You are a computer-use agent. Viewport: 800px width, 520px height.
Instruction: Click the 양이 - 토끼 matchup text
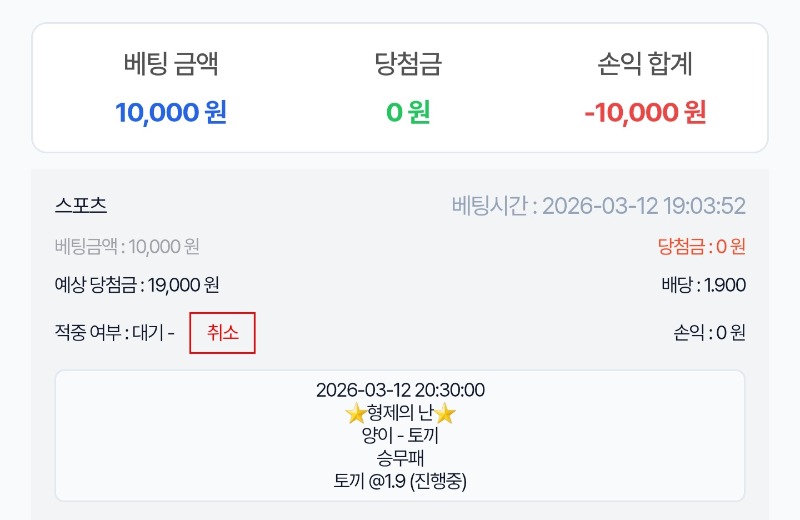click(400, 436)
